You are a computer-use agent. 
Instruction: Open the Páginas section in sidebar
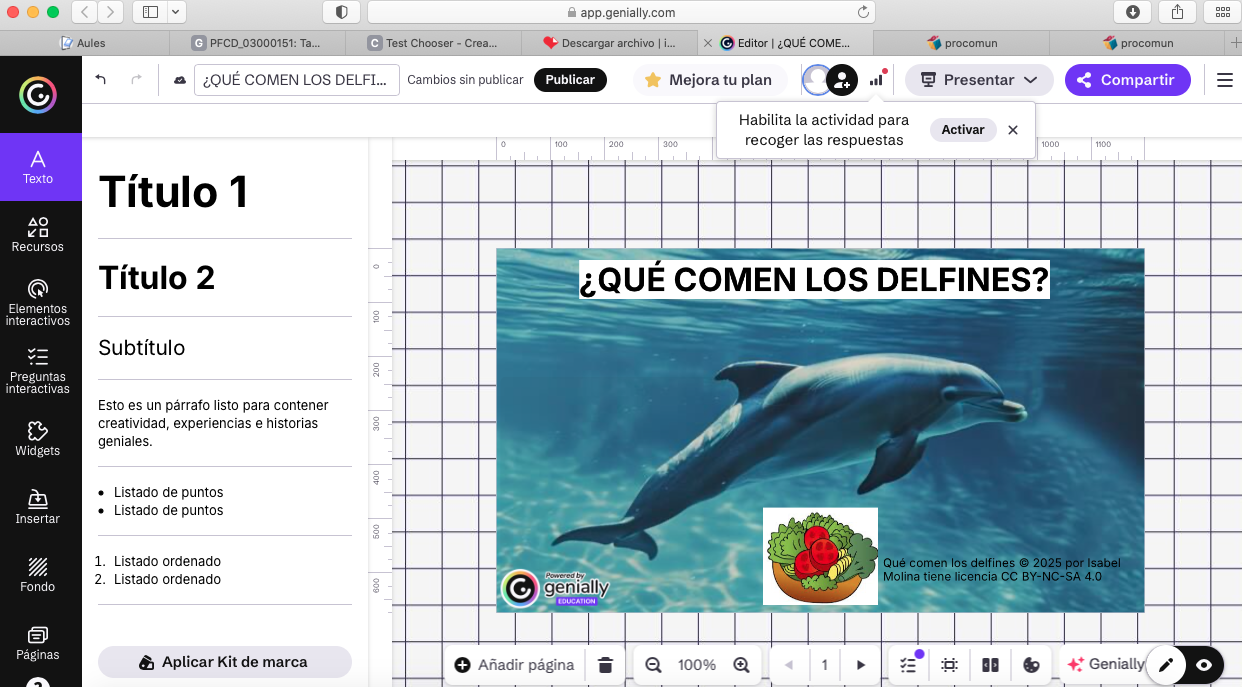coord(38,642)
